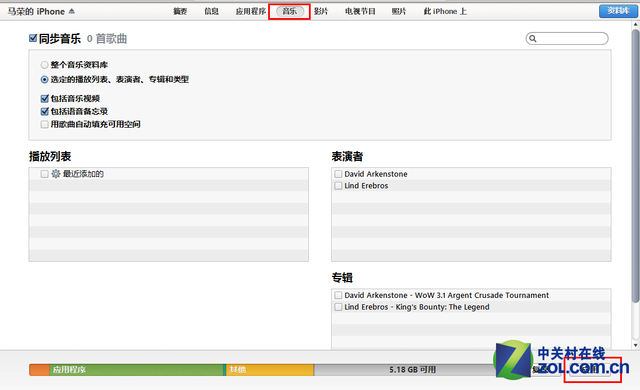640x390 pixels.
Task: Click the 0 首歌曲 song count
Action: tap(107, 39)
